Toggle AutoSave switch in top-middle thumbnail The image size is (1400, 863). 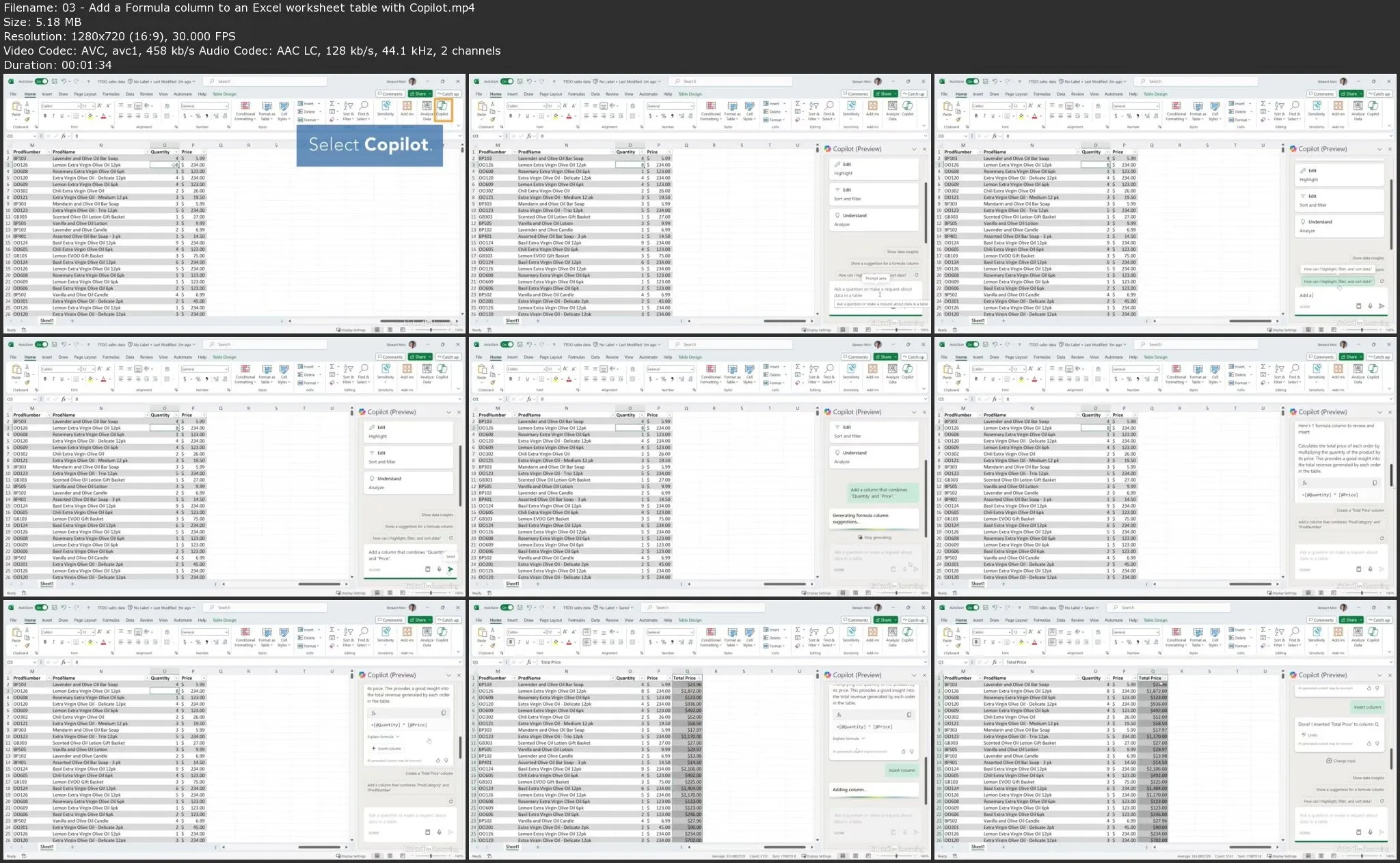coord(507,81)
